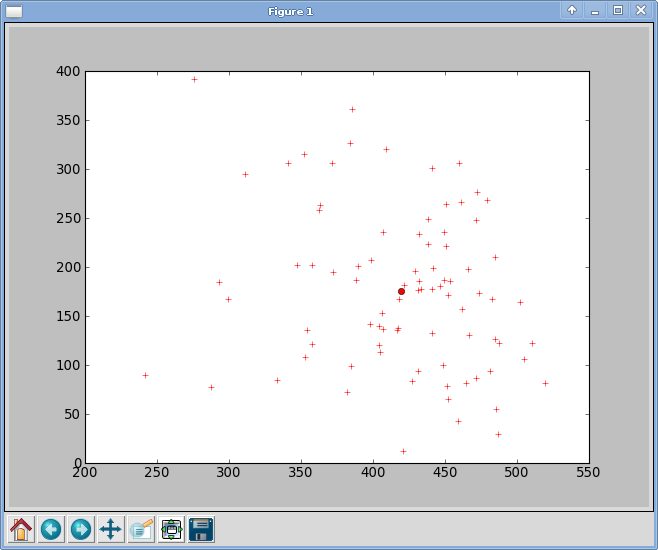Select the Zoom to rectangle tool
Screen dimensions: 658x550
click(x=141, y=529)
